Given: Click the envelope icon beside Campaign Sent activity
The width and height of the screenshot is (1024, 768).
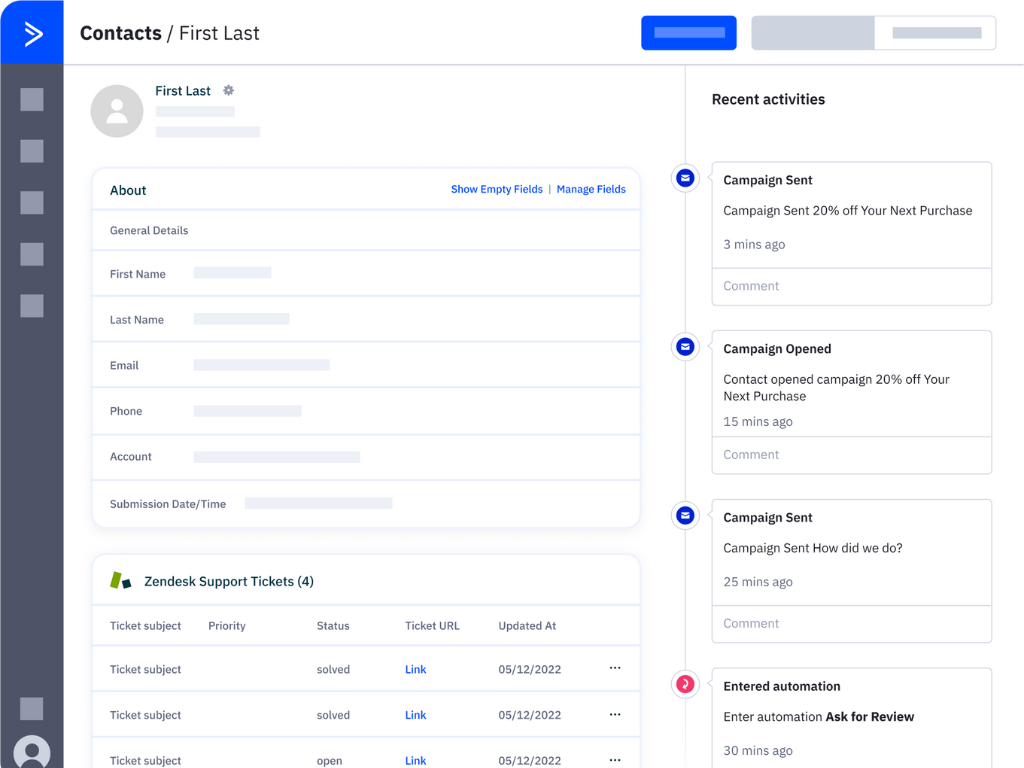Looking at the screenshot, I should [x=684, y=177].
